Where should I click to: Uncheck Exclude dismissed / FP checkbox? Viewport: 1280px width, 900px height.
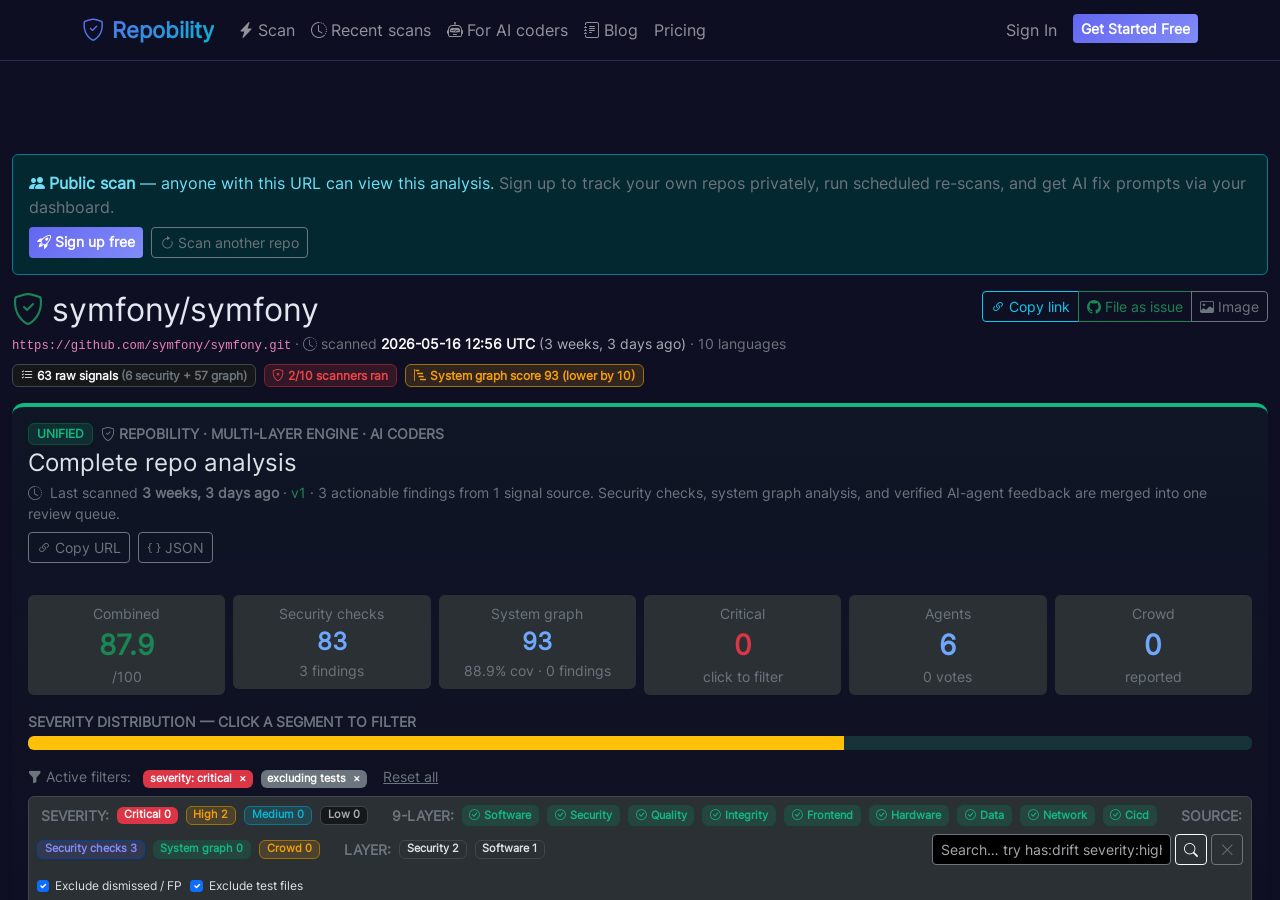point(43,886)
